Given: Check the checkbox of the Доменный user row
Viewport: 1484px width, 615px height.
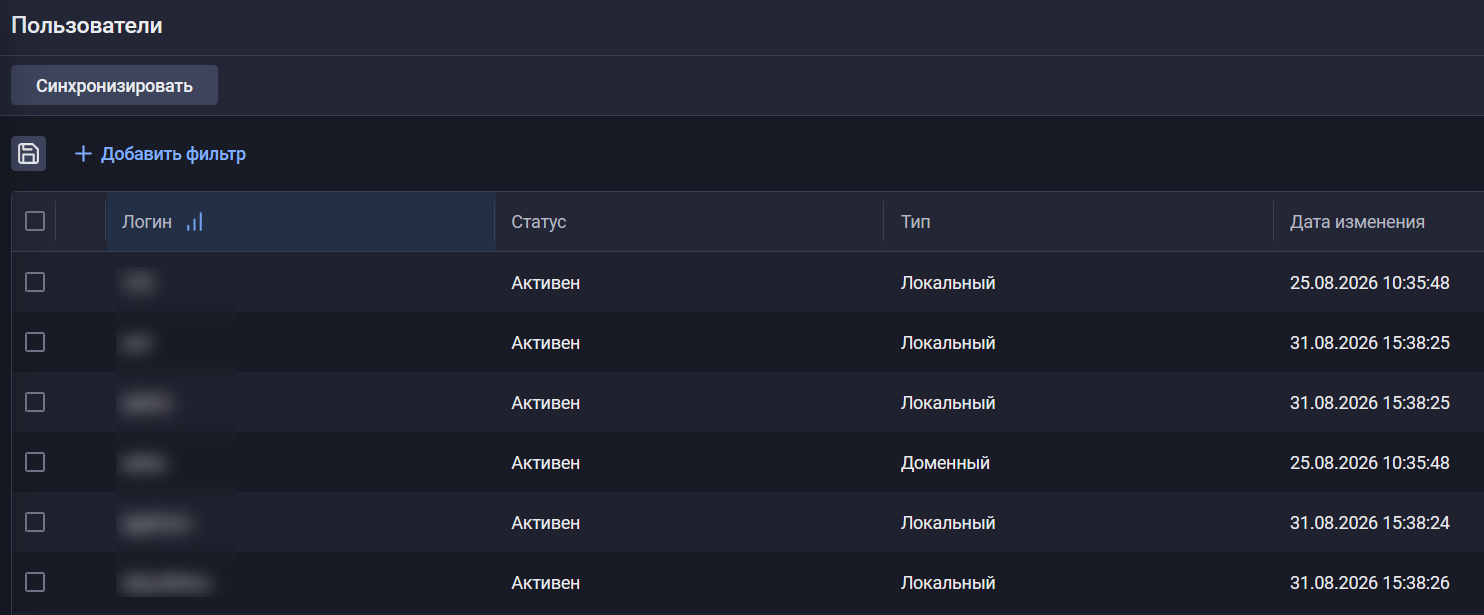Looking at the screenshot, I should pos(35,462).
